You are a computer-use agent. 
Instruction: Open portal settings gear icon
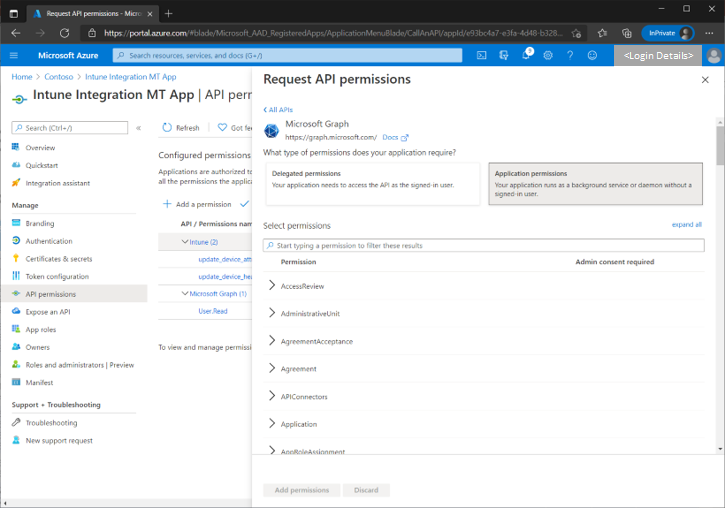coord(548,55)
